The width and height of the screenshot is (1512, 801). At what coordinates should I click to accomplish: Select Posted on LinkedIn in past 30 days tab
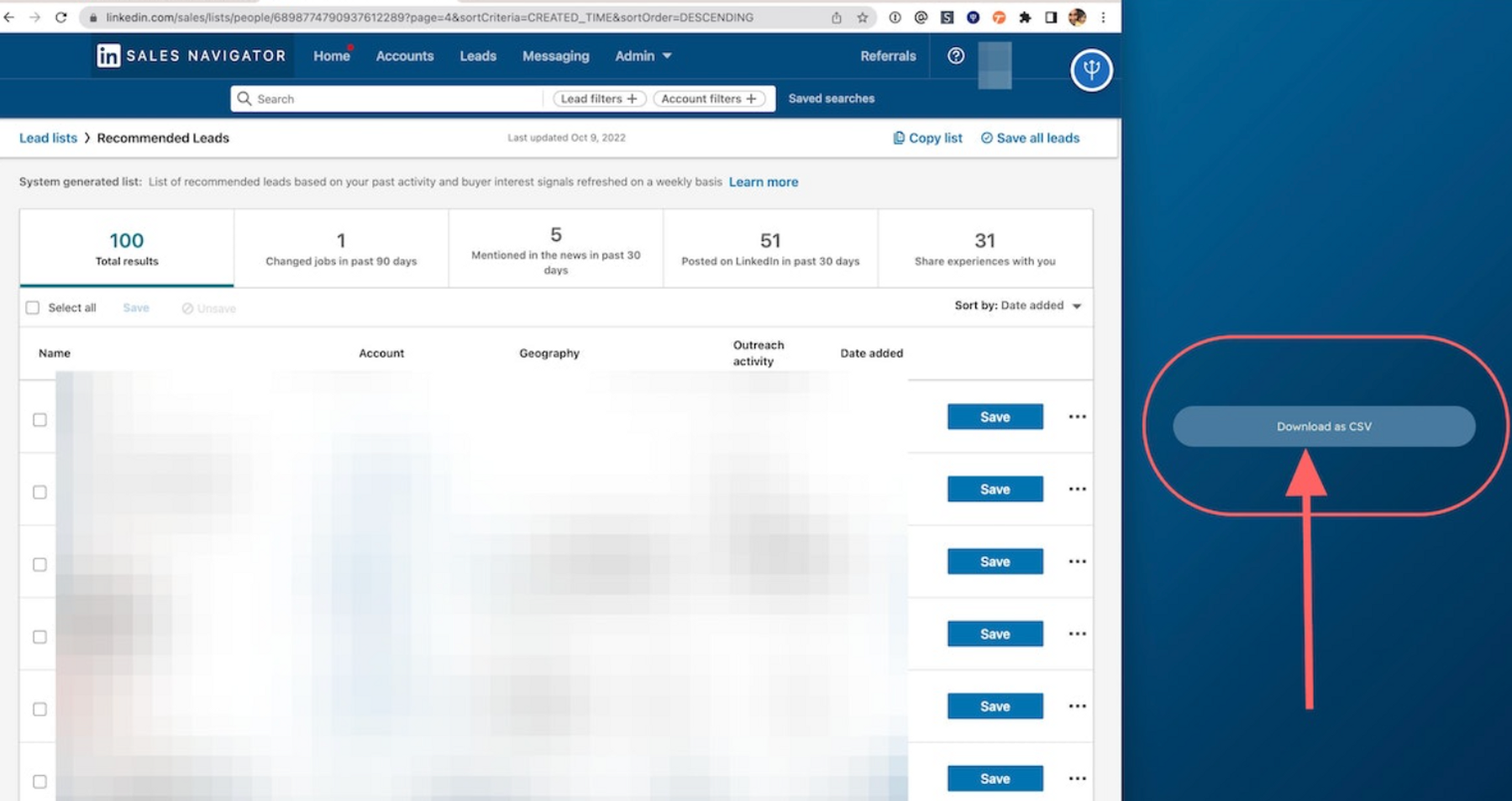point(770,249)
